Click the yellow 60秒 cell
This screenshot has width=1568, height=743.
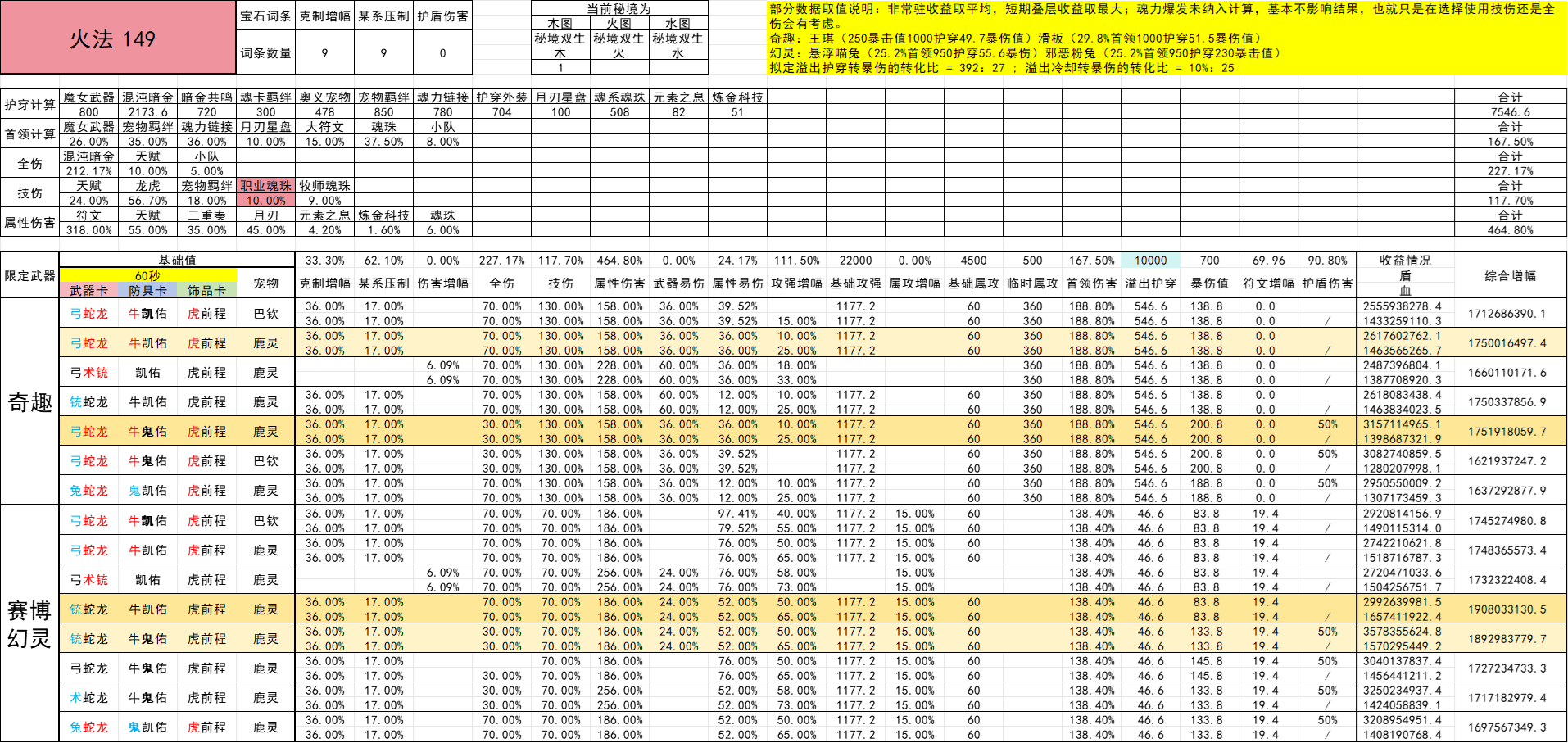147,275
